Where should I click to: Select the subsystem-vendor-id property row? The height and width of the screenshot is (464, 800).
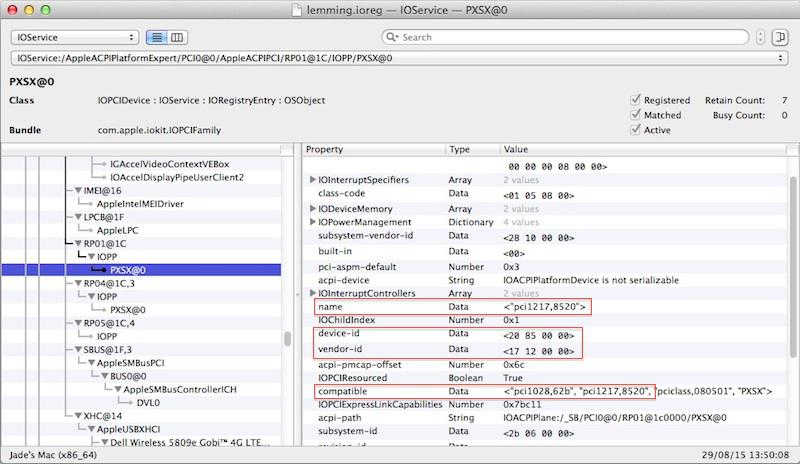click(x=544, y=236)
